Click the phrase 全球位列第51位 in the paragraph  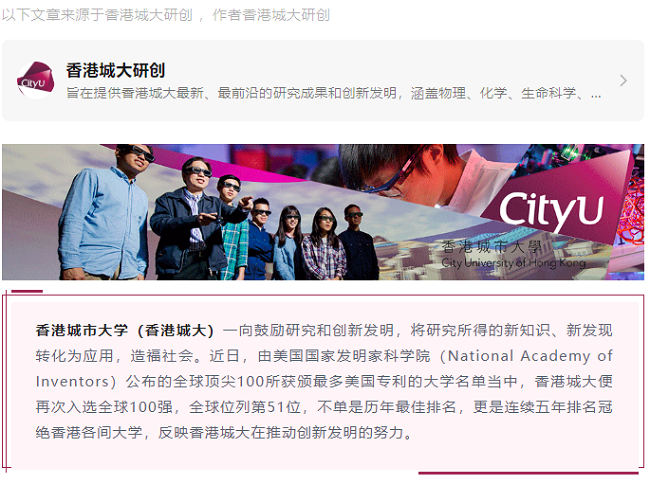click(245, 407)
